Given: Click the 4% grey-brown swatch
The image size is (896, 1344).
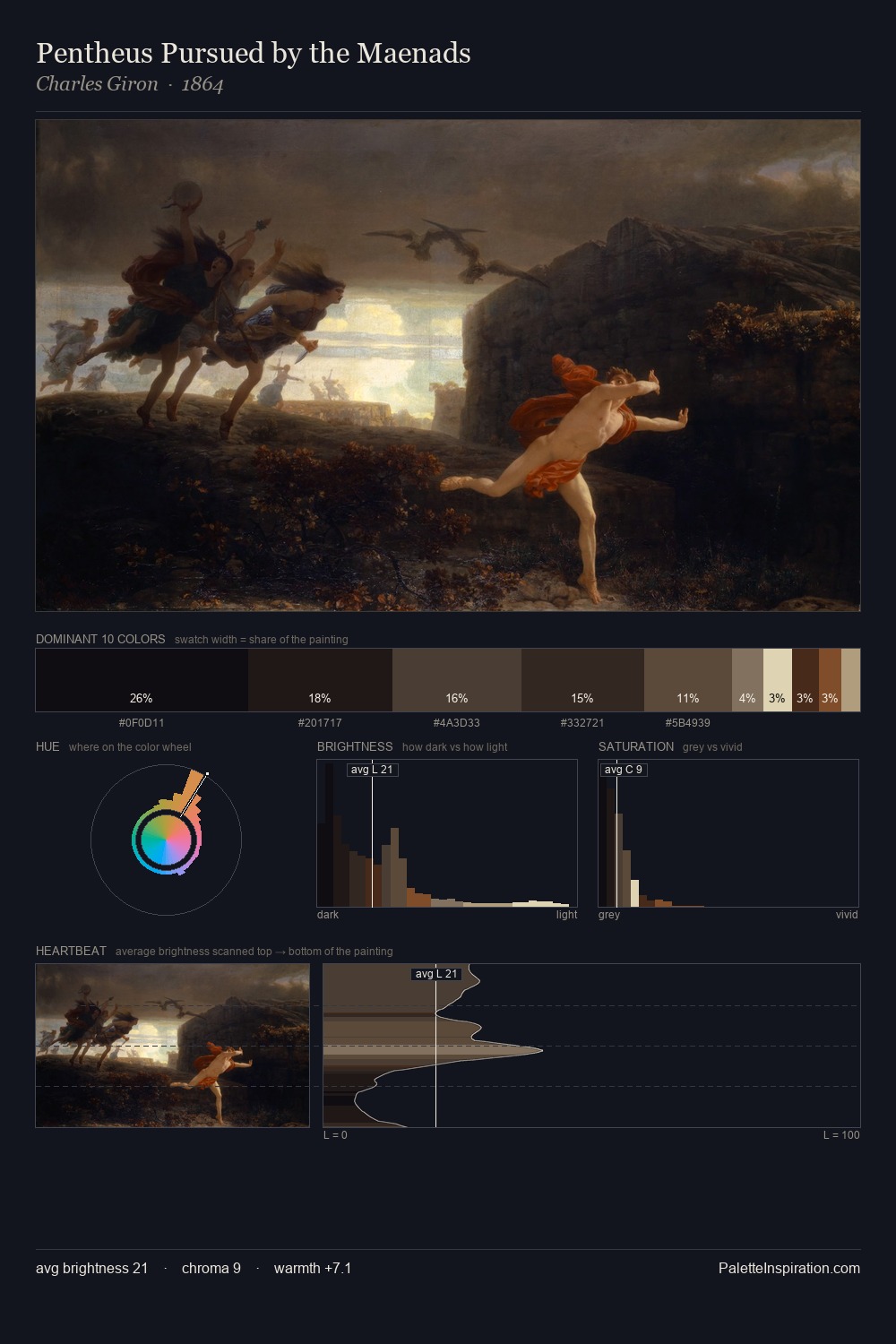Looking at the screenshot, I should click(747, 680).
